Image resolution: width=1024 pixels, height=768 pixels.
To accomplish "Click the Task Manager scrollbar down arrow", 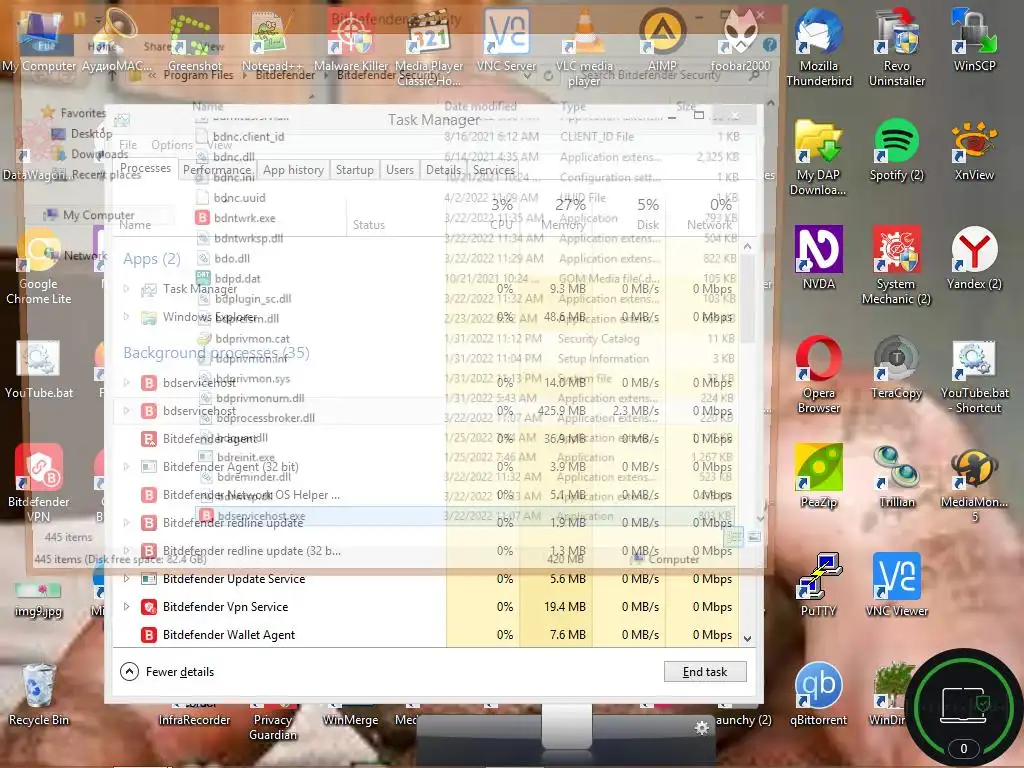I will click(x=748, y=639).
